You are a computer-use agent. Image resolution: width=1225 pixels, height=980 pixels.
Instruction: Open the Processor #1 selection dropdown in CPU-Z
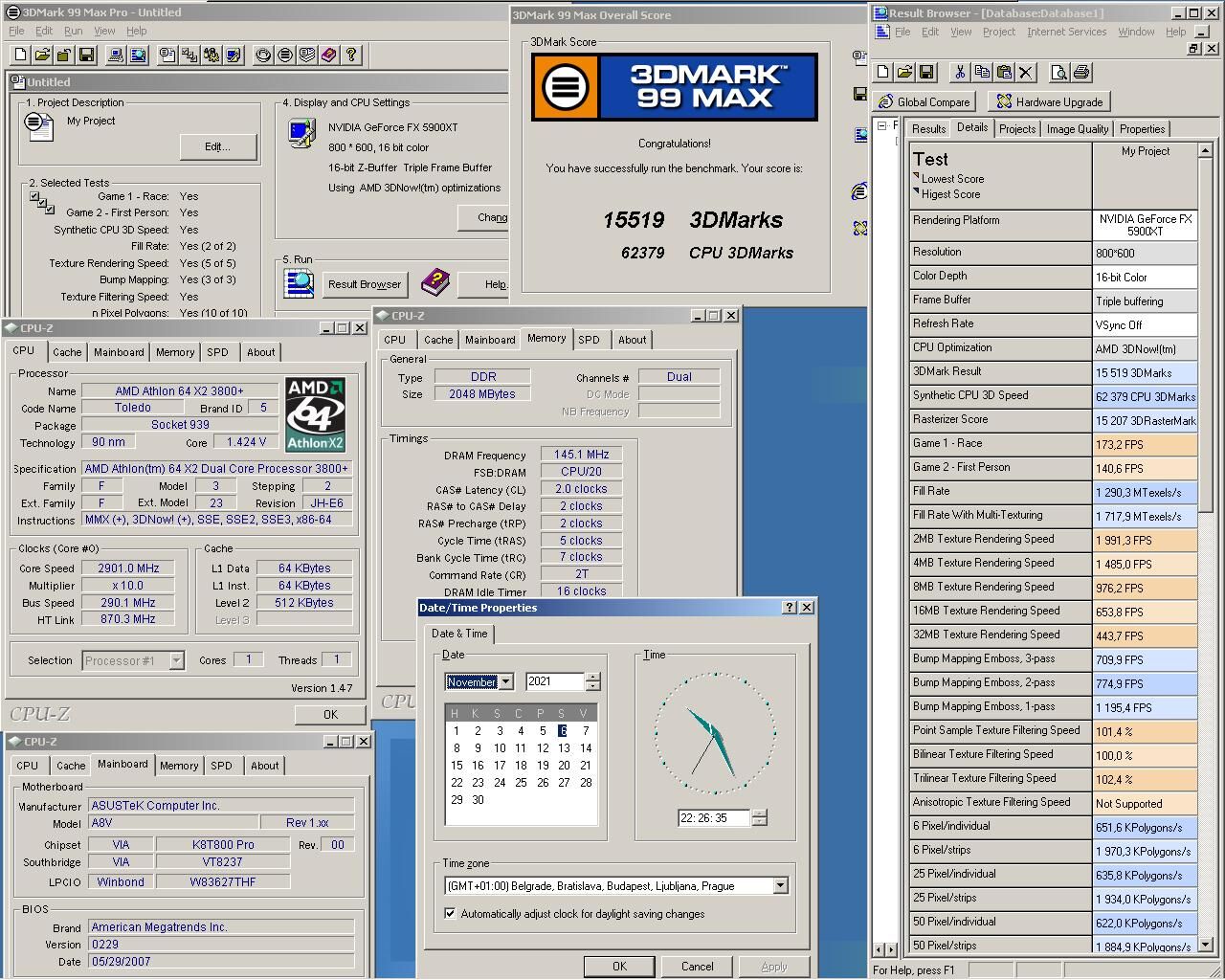pos(176,660)
